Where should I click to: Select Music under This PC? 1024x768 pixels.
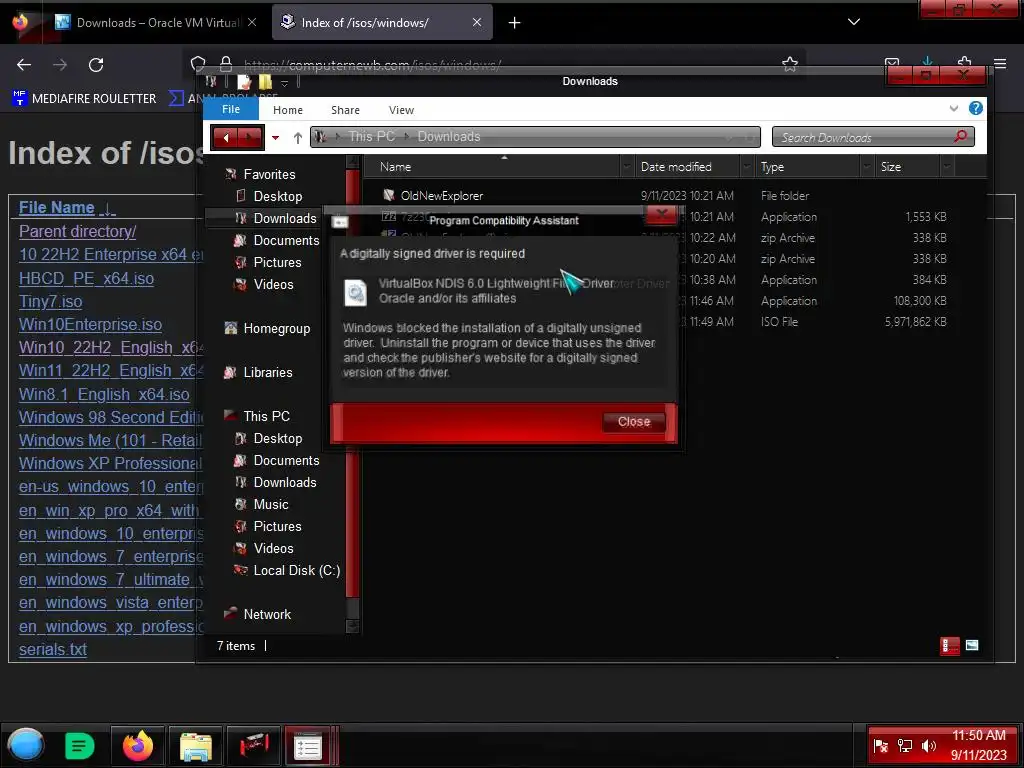coord(270,504)
